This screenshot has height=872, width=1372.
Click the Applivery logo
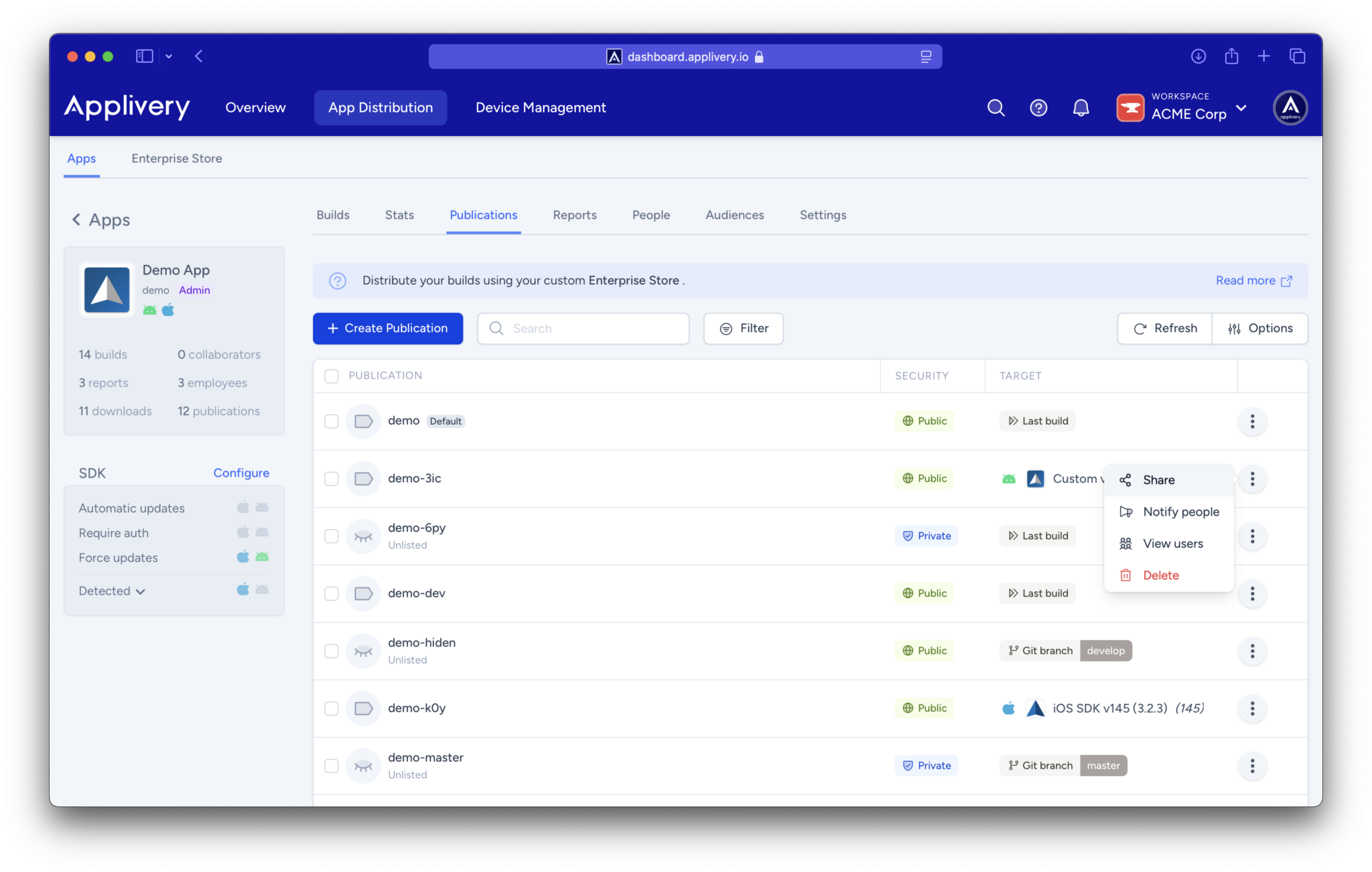127,107
